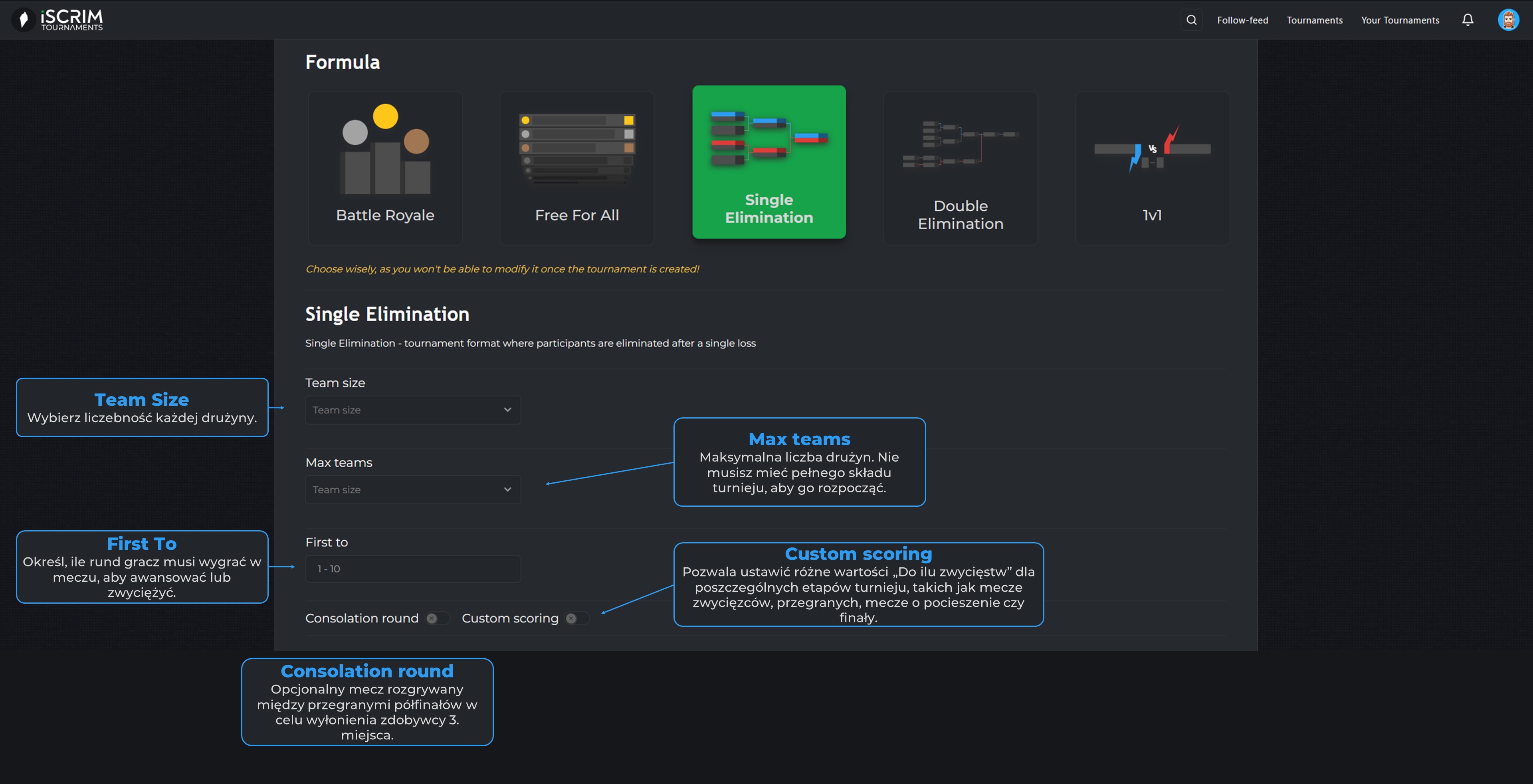
Task: Open the search icon in navbar
Action: 1191,20
